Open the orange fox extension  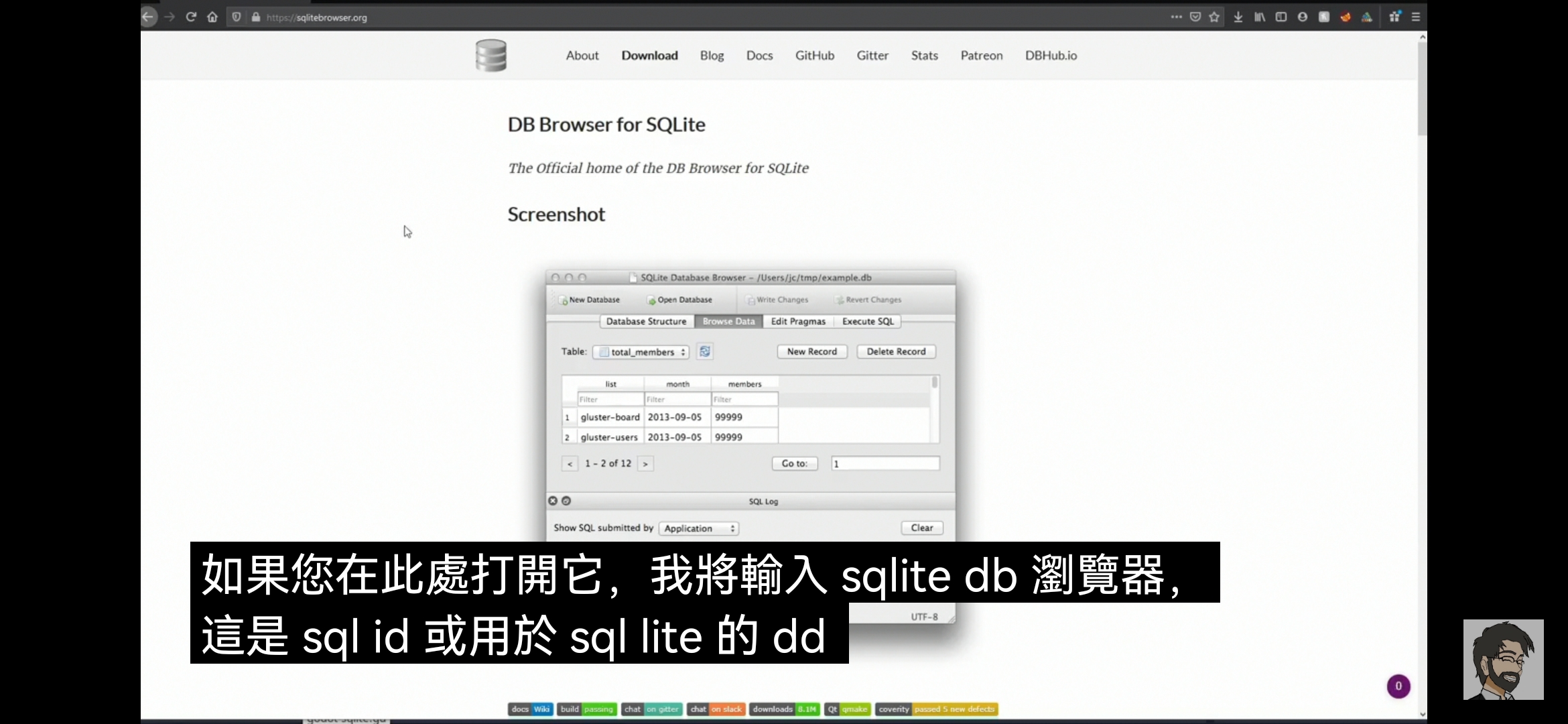point(1346,17)
